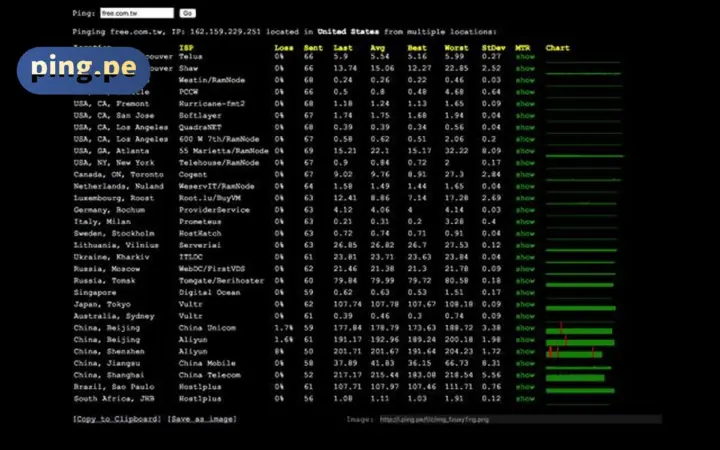Image resolution: width=720 pixels, height=450 pixels.
Task: Show MTR for Shanghai China Telecom
Action: 525,375
